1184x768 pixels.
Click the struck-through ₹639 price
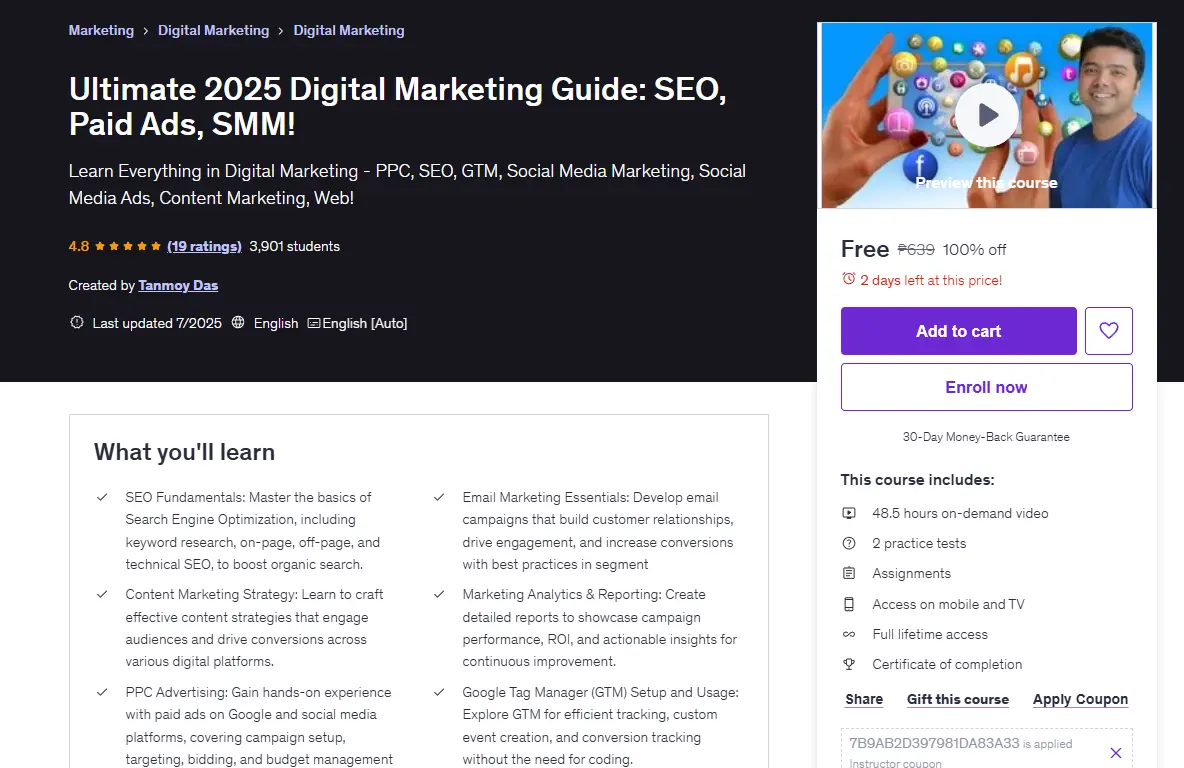[916, 250]
